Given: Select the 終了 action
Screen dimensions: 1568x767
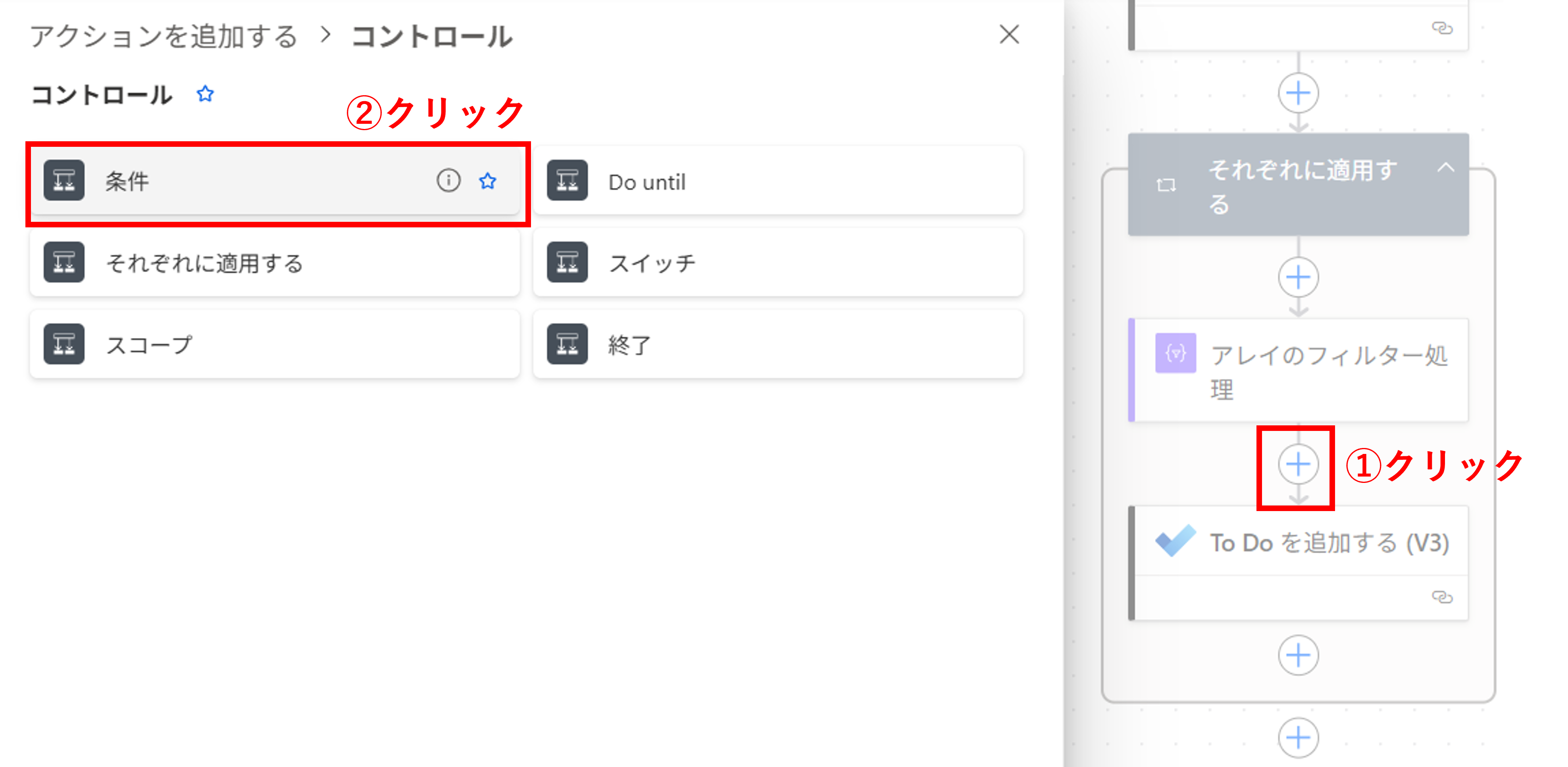Looking at the screenshot, I should [778, 344].
